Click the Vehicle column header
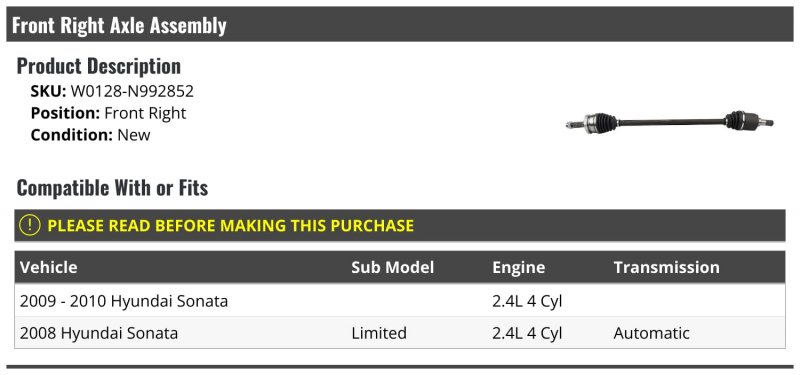The height and width of the screenshot is (375, 800). pos(48,267)
